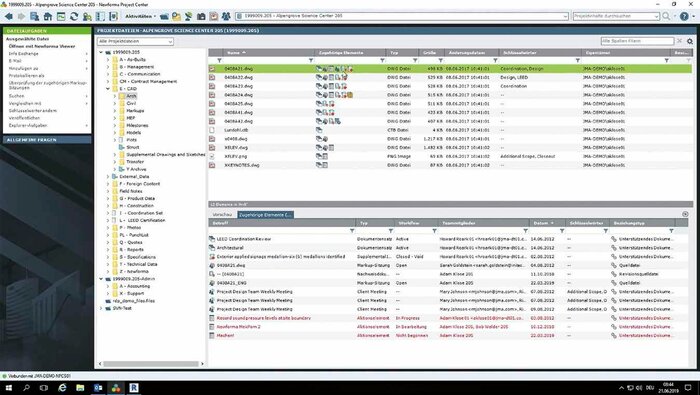The image size is (700, 395).
Task: Click the help question mark icon
Action: [684, 16]
